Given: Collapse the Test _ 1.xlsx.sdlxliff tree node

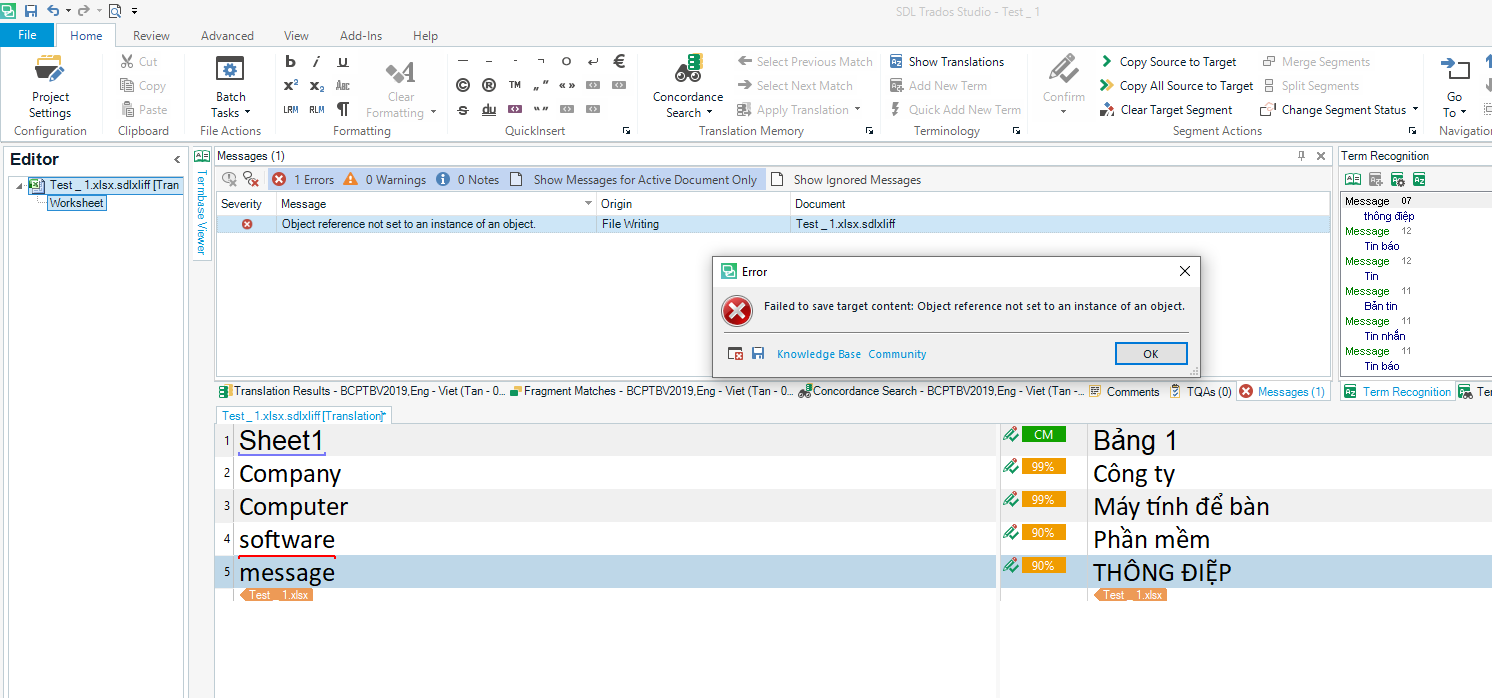Looking at the screenshot, I should click(20, 186).
